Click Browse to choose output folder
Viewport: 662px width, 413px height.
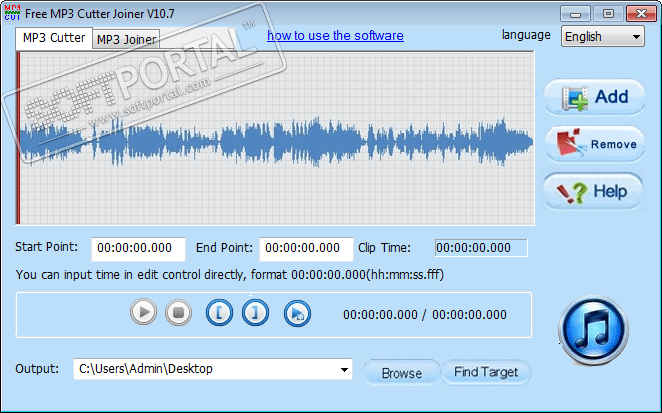coord(401,373)
